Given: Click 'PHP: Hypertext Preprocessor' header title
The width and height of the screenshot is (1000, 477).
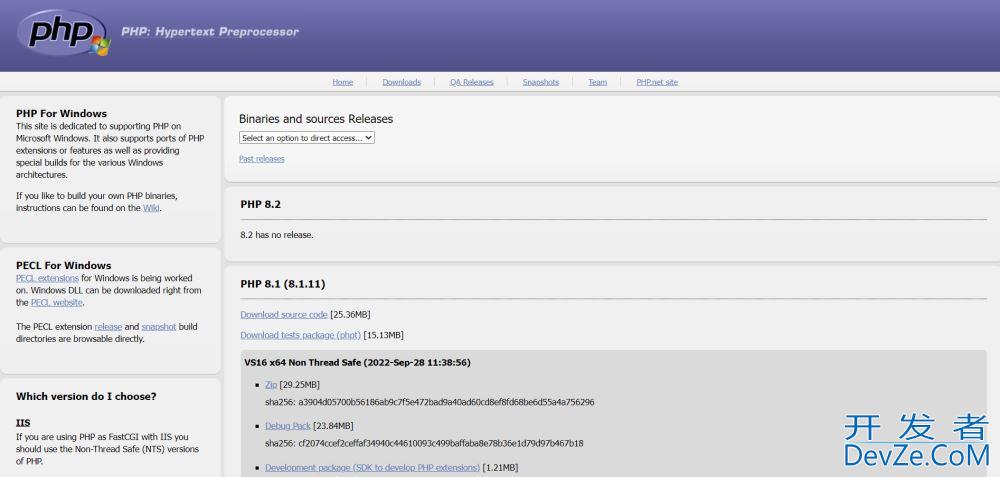Looking at the screenshot, I should point(210,31).
